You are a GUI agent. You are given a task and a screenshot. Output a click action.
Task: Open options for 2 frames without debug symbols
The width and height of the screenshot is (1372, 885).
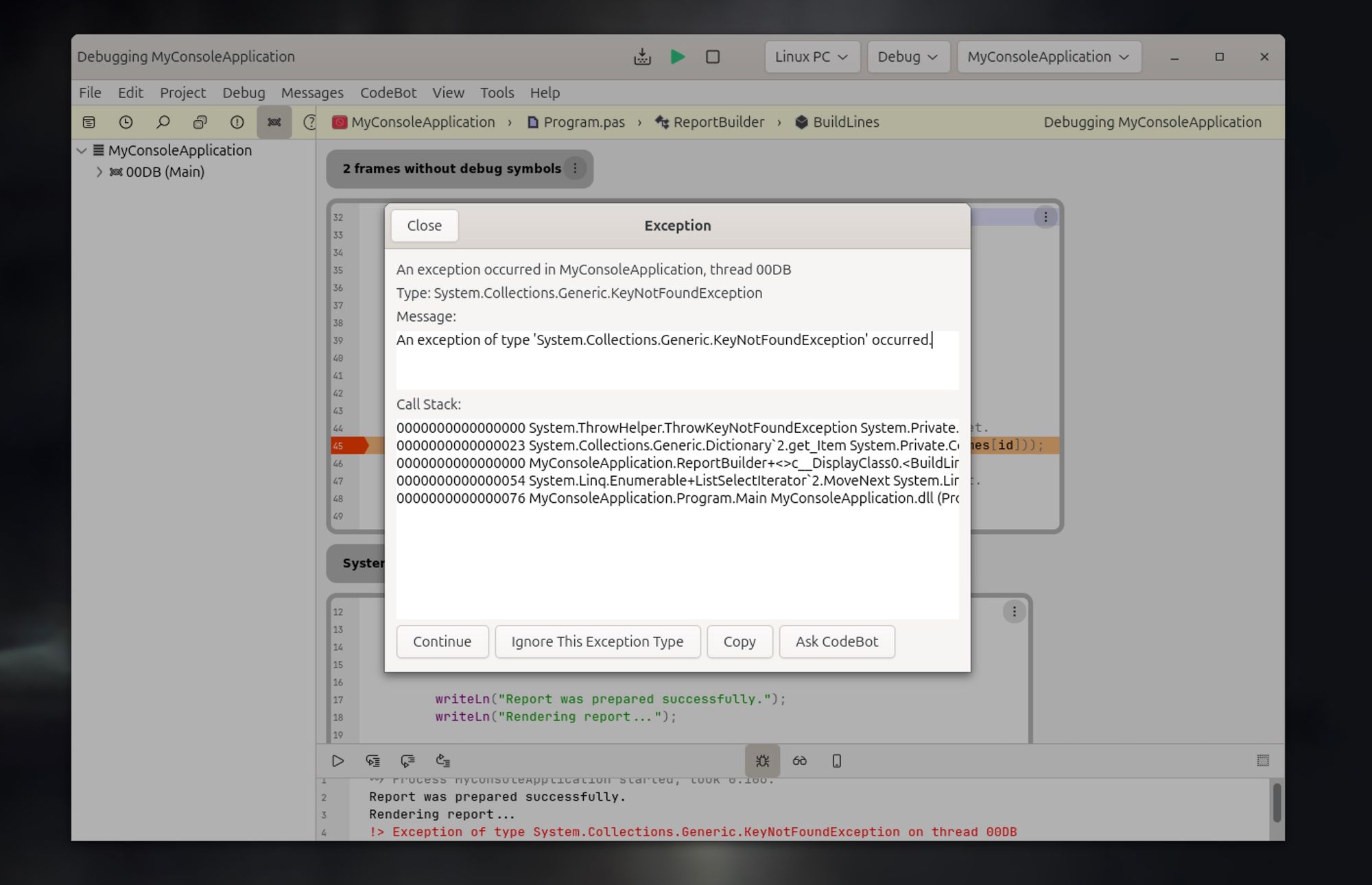pyautogui.click(x=575, y=168)
